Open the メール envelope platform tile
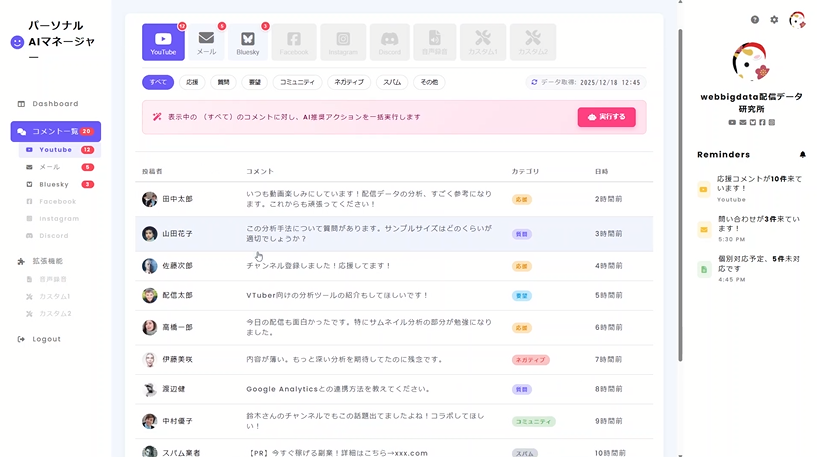 206,42
